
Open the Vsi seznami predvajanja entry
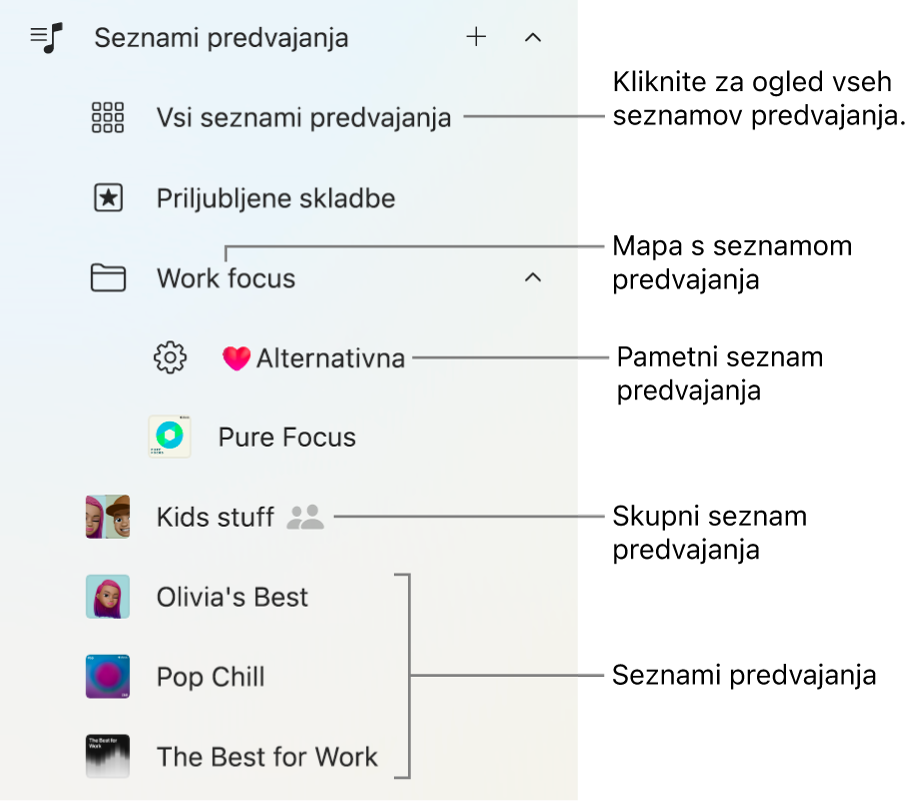pos(303,117)
